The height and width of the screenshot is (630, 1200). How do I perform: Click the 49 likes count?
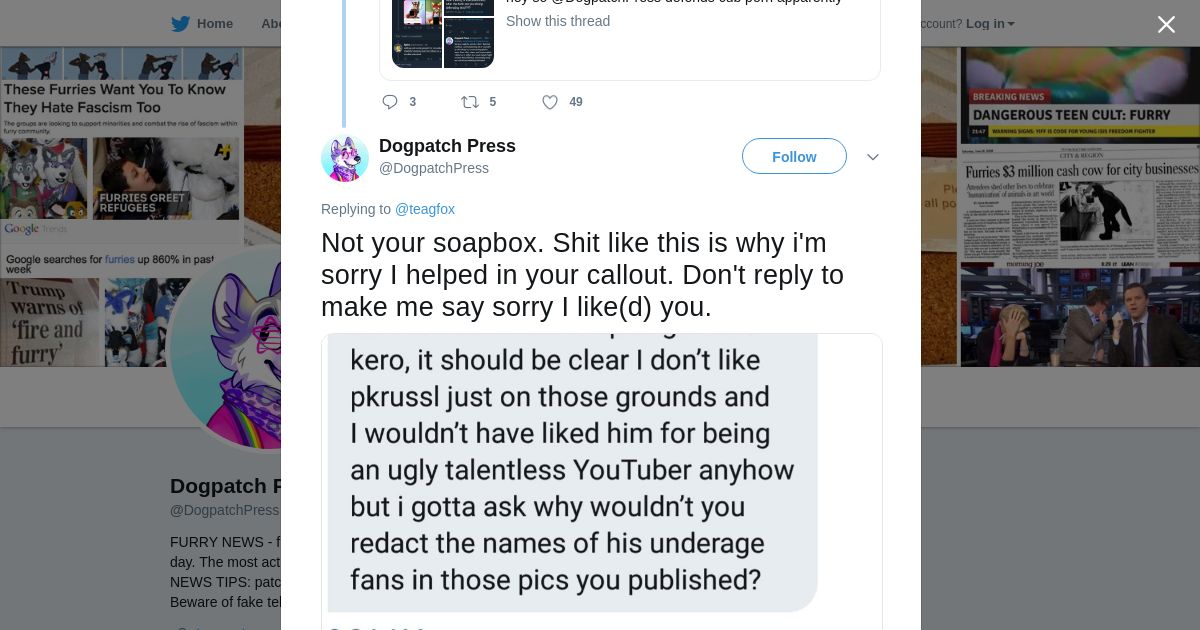576,102
